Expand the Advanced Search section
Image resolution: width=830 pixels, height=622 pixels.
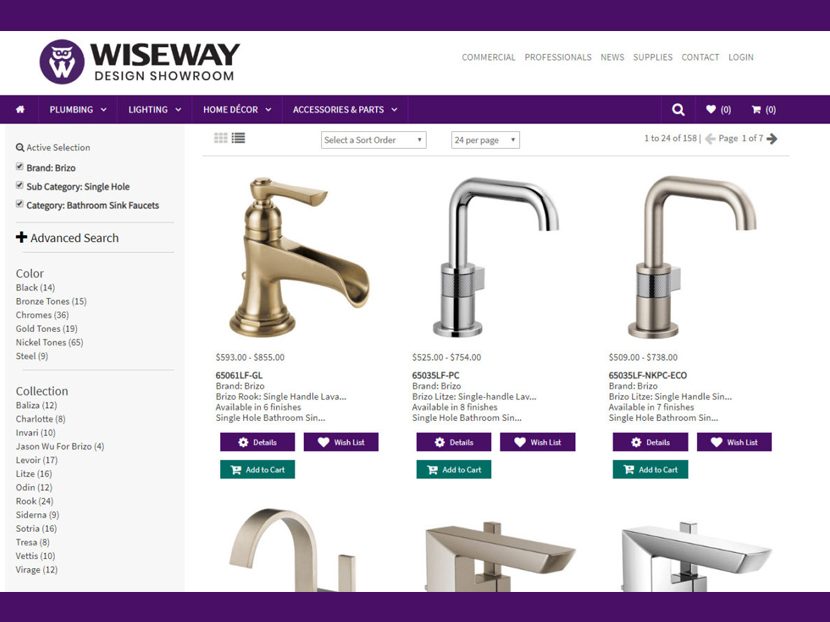[67, 238]
